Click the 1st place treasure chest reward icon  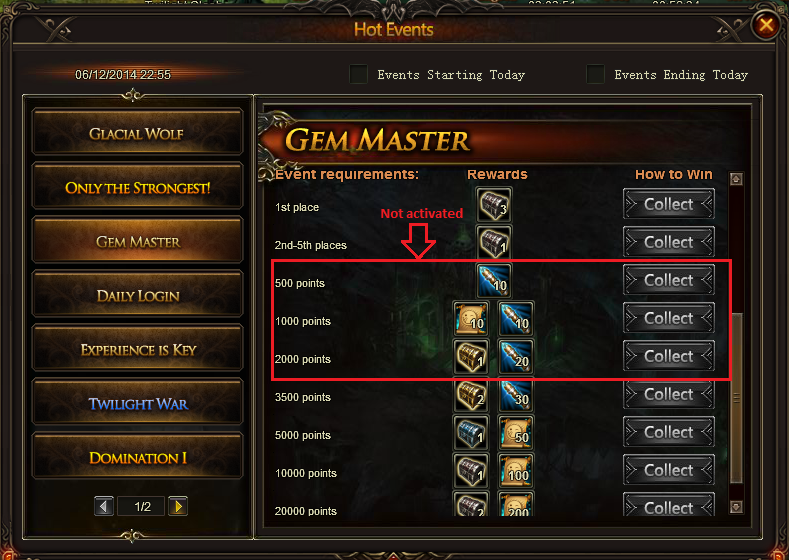494,205
